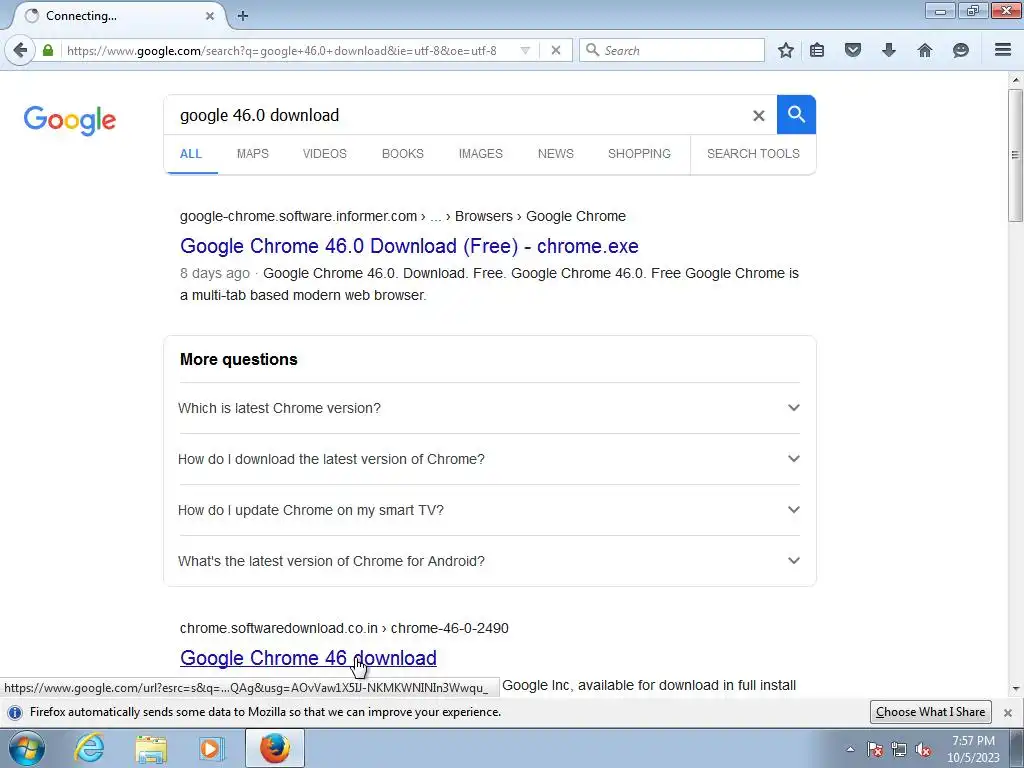Click the info icon in notification bar
This screenshot has width=1024, height=768.
tap(15, 712)
